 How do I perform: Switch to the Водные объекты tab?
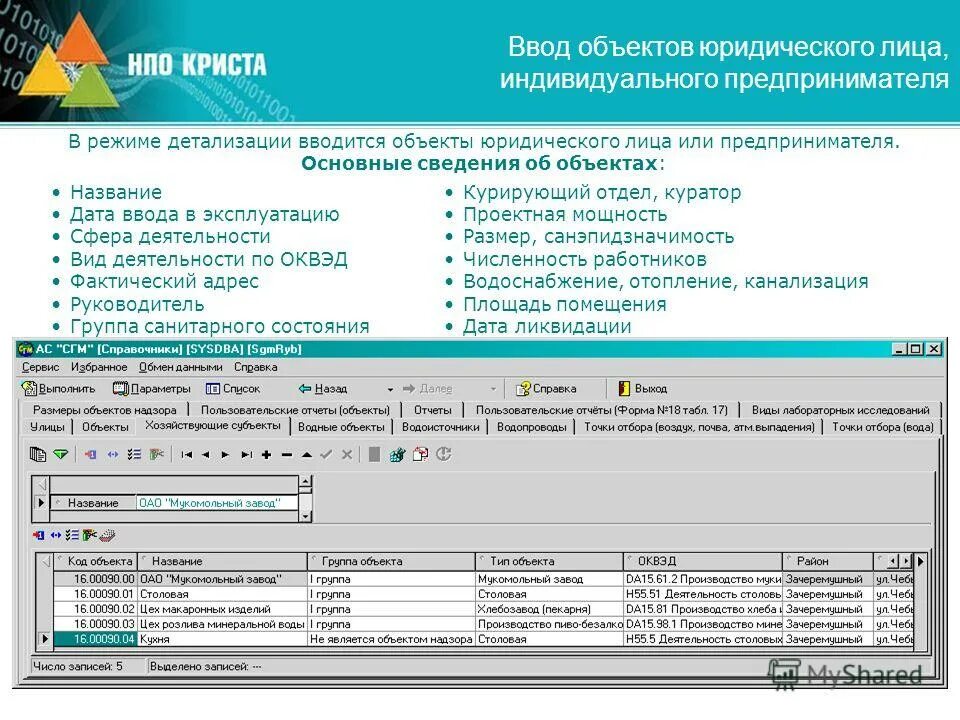click(x=341, y=427)
